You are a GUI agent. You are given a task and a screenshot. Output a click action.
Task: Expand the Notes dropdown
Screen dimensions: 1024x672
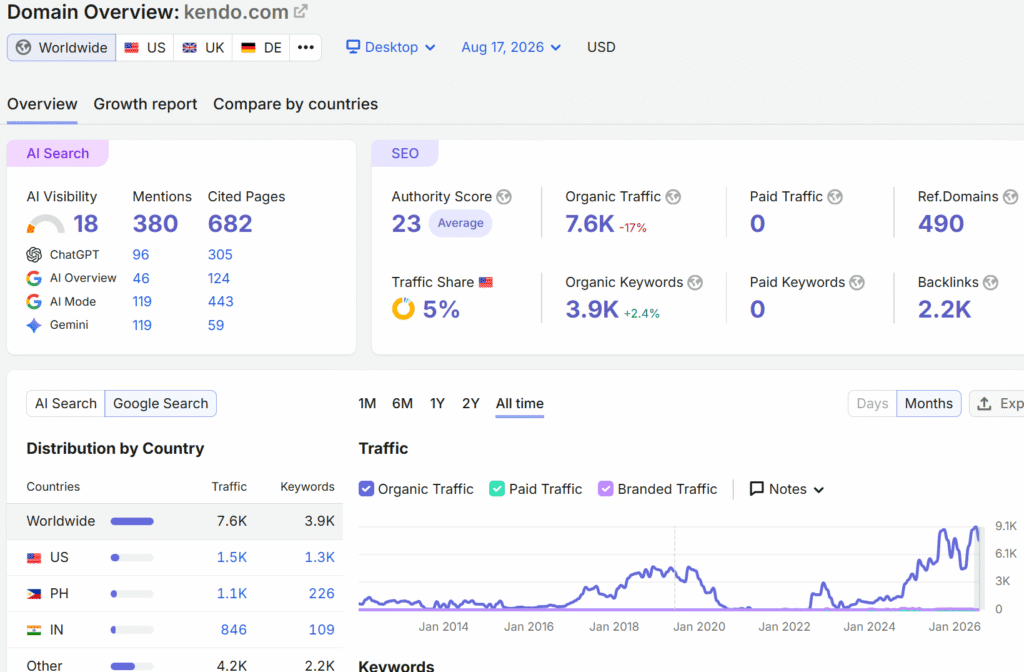click(787, 488)
